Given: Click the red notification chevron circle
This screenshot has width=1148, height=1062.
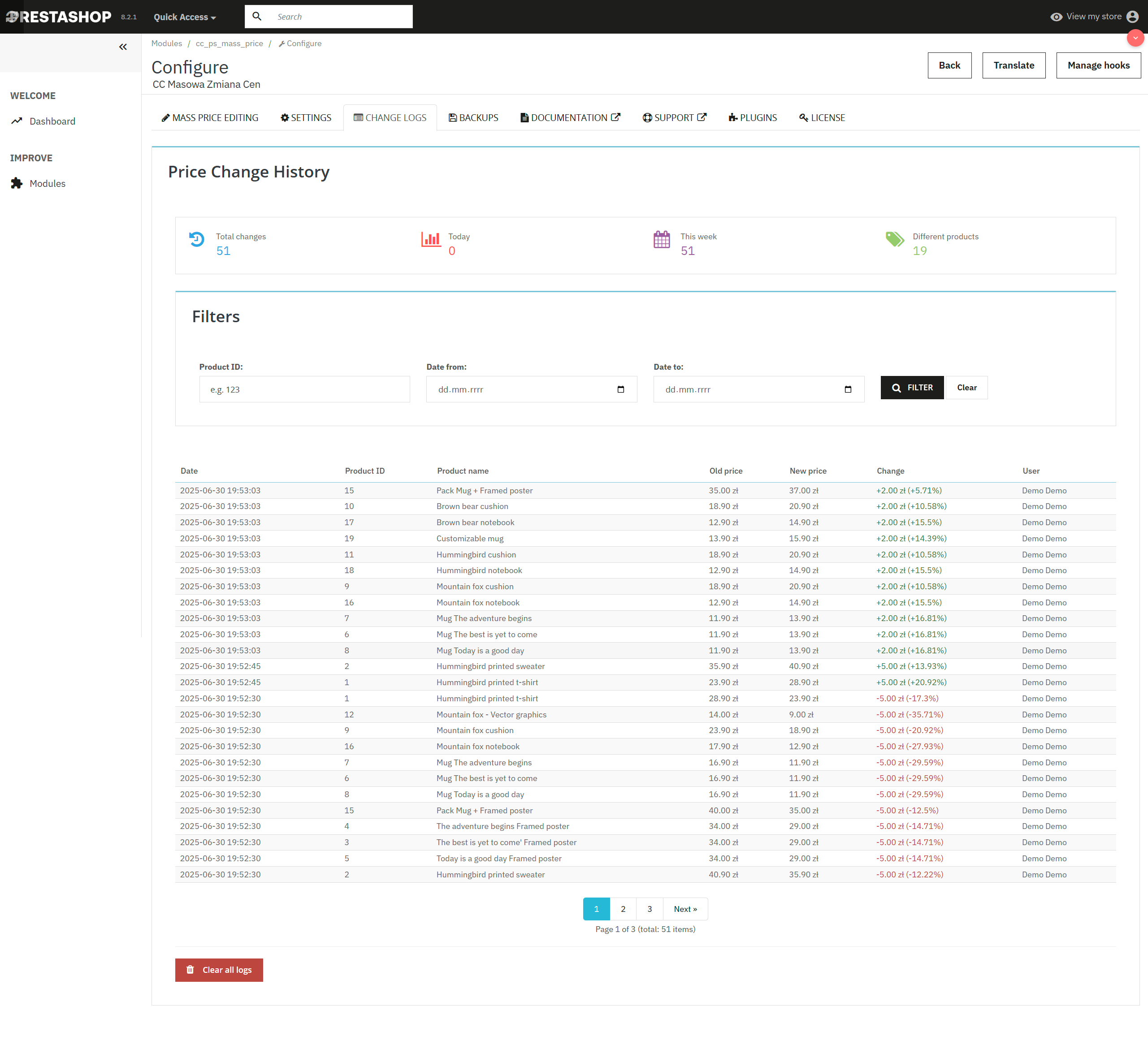Looking at the screenshot, I should 1135,38.
